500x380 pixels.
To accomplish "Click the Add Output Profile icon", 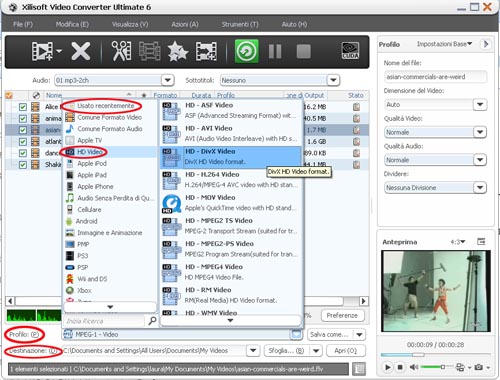I will coord(206,52).
